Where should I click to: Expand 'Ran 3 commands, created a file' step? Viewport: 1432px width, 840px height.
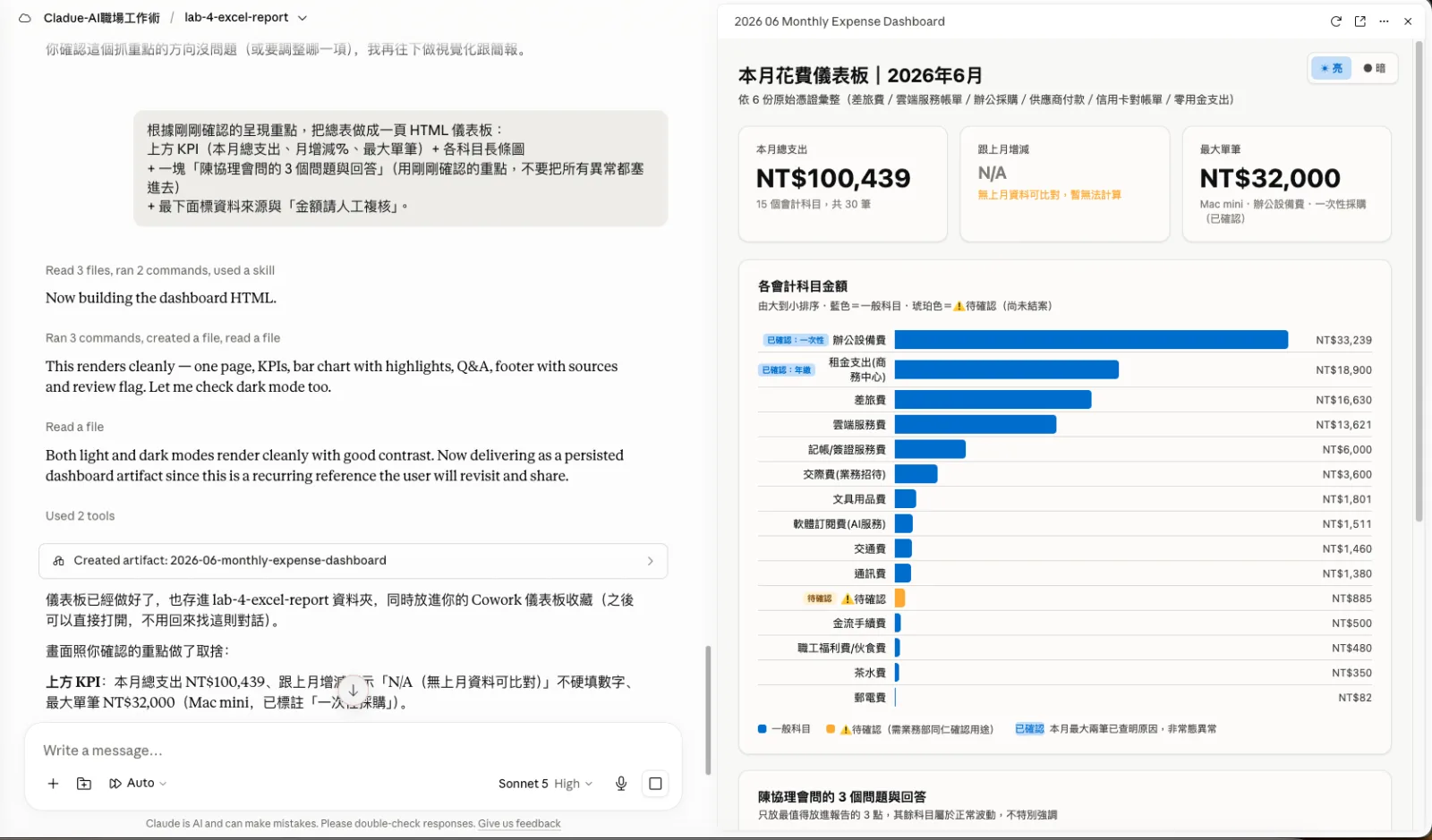[x=163, y=338]
